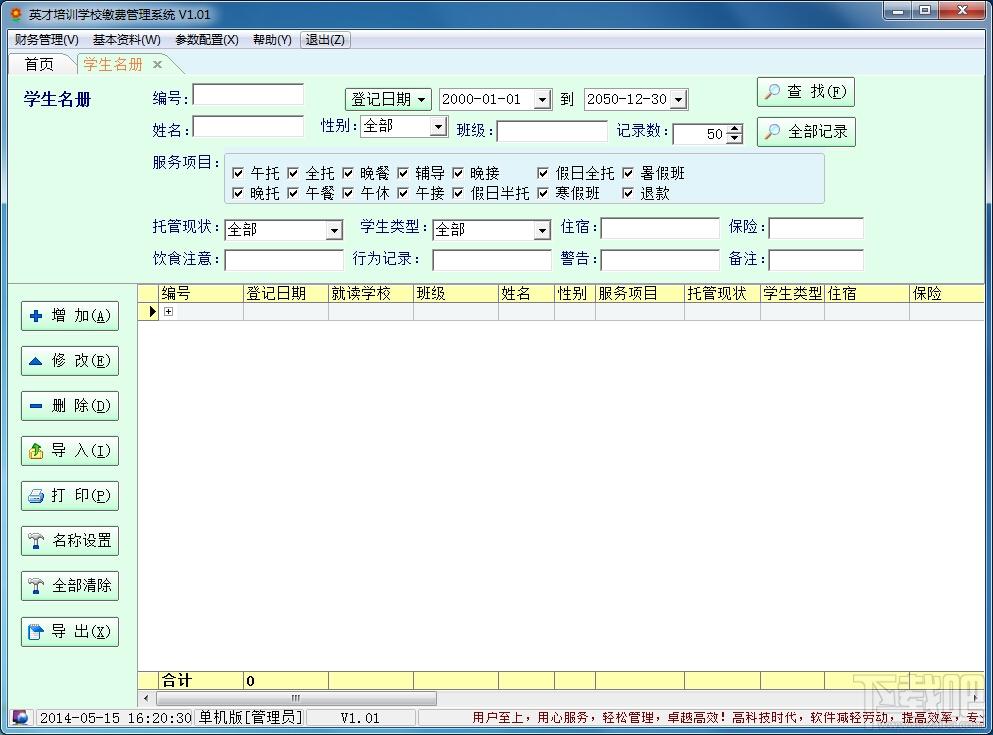
Task: Switch to the 首页 tab
Action: pyautogui.click(x=40, y=64)
